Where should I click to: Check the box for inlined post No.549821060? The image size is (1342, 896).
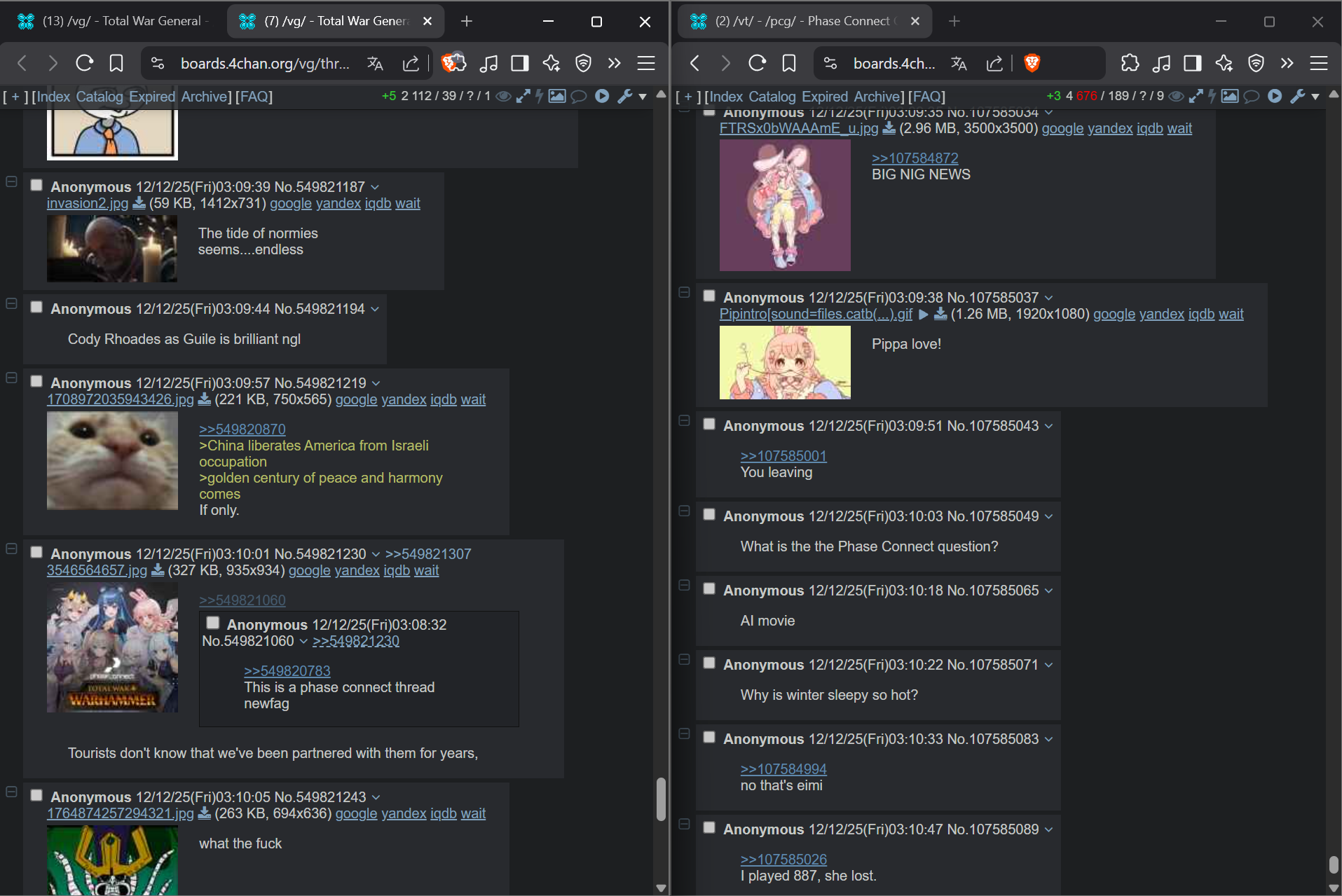coord(213,623)
